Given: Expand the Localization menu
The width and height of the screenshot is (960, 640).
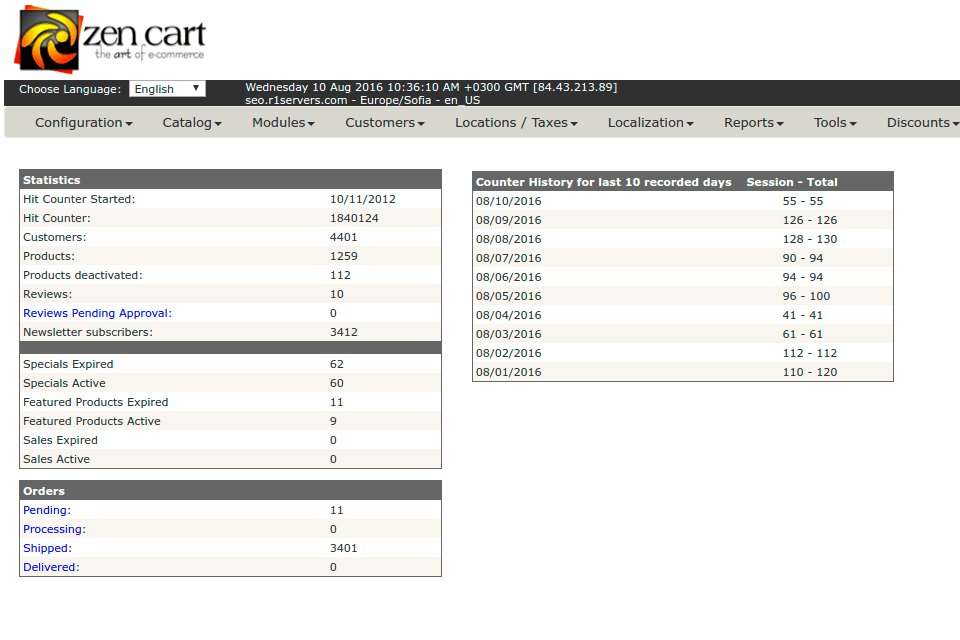Looking at the screenshot, I should pyautogui.click(x=651, y=123).
